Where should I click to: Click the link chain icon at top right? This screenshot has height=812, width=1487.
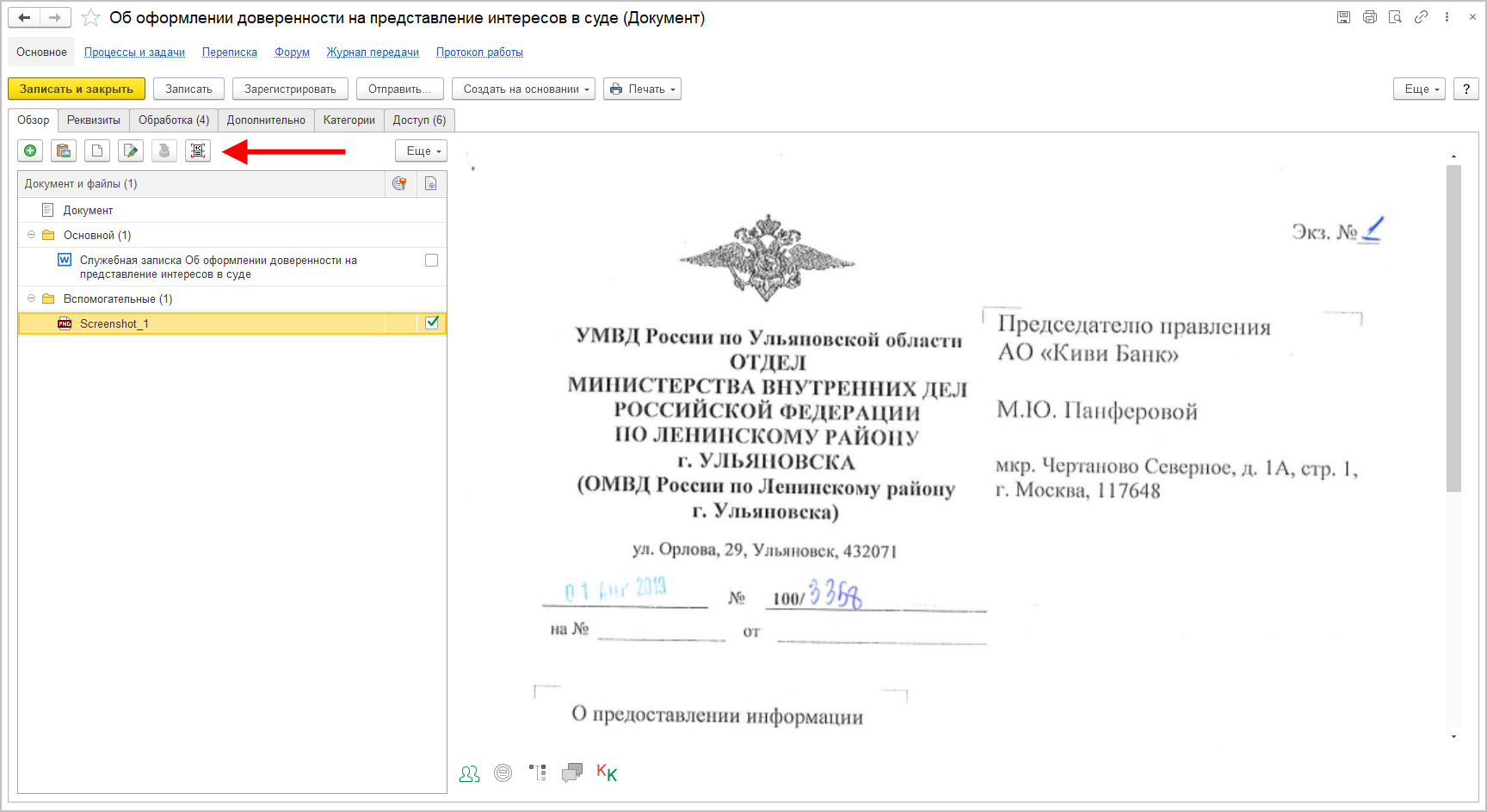[x=1421, y=17]
